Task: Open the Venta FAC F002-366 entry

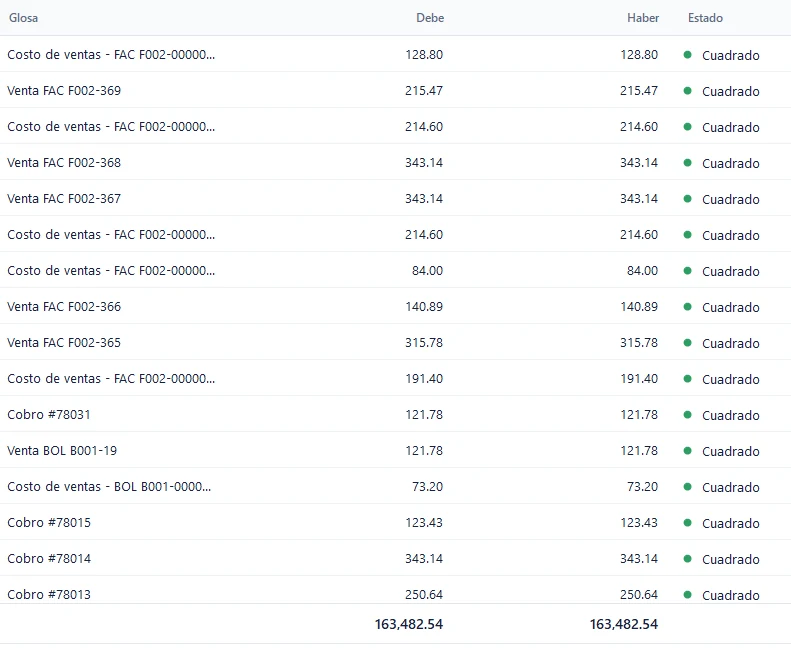Action: tap(64, 307)
